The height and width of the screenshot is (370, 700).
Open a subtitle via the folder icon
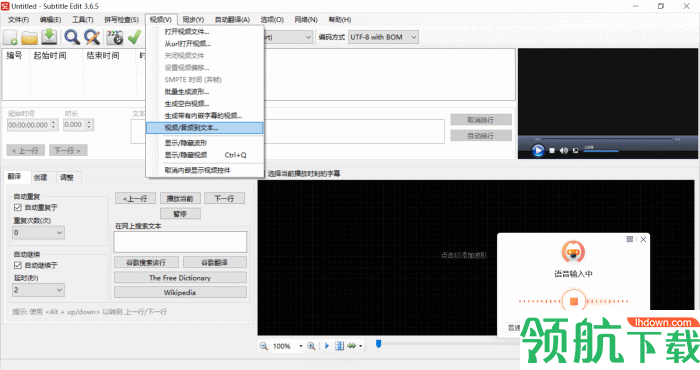pyautogui.click(x=29, y=37)
